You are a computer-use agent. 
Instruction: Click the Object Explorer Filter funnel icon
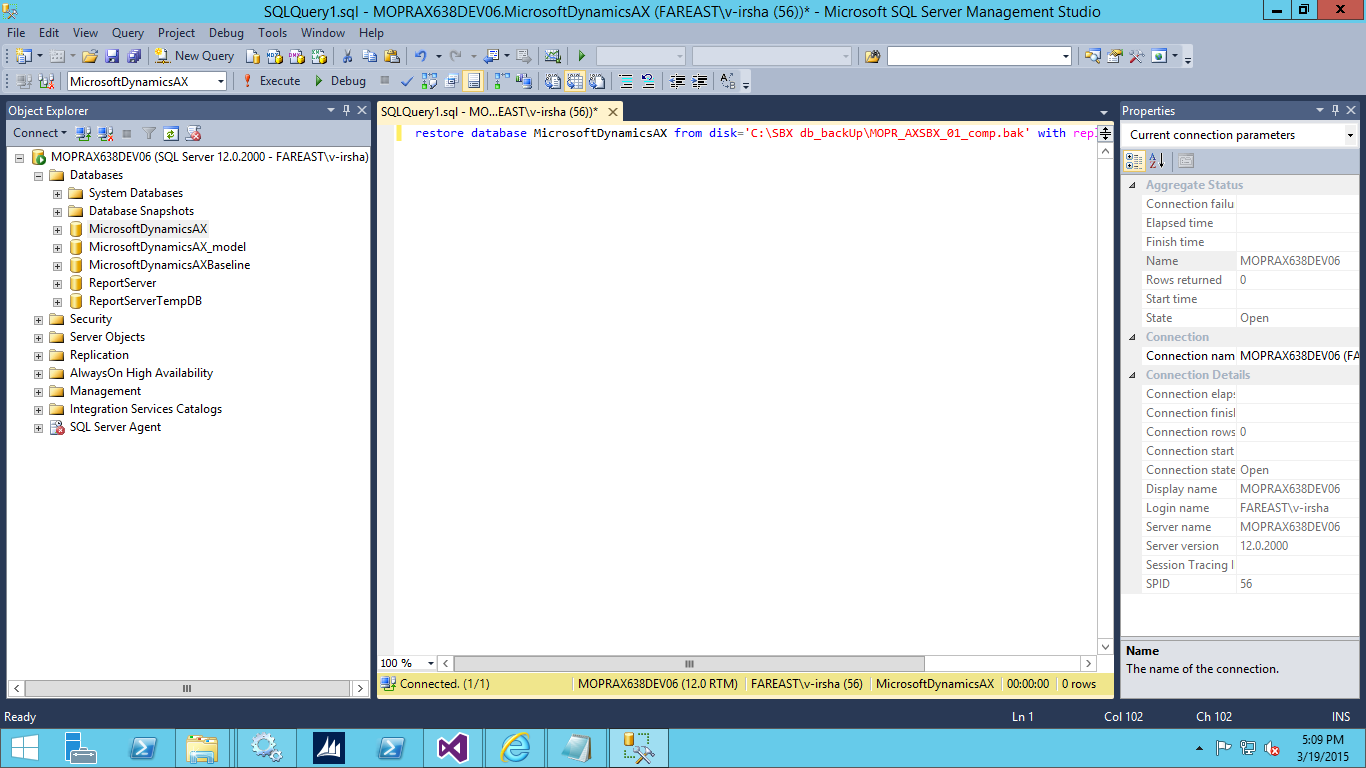pyautogui.click(x=149, y=133)
